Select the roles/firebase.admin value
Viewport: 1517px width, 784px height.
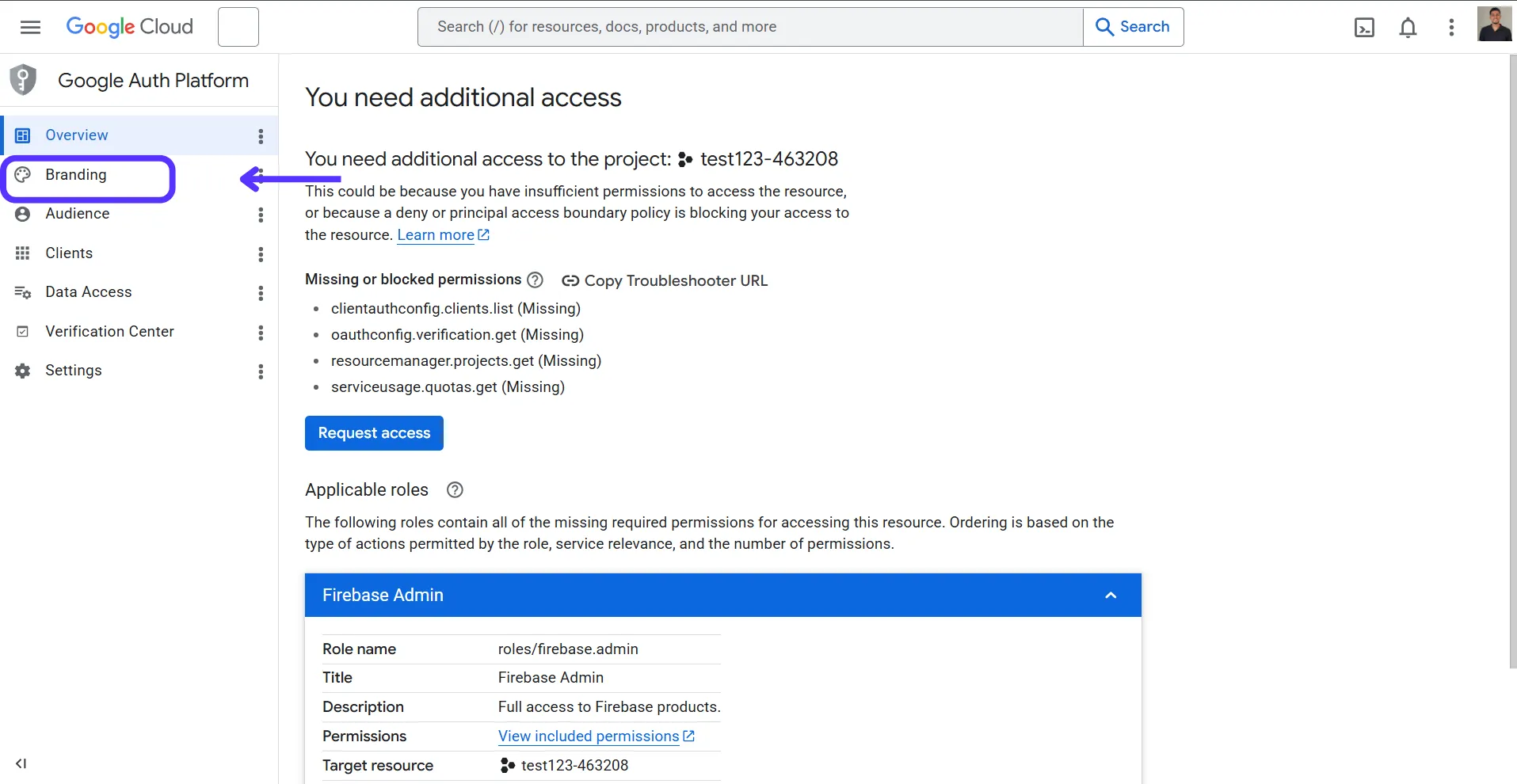tap(568, 649)
